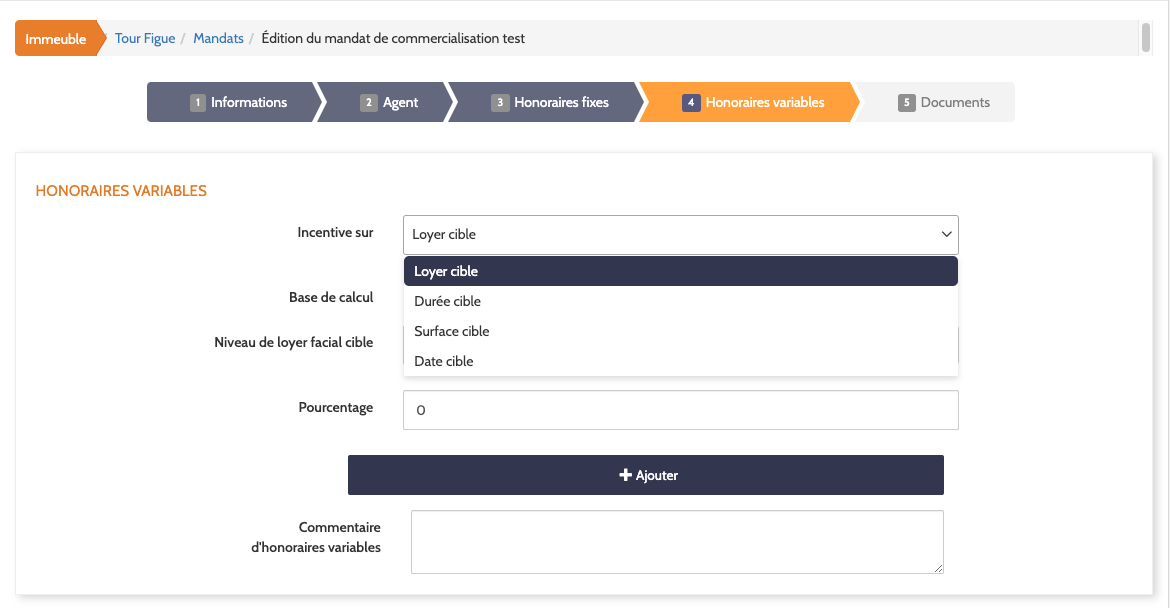This screenshot has height=608, width=1170.
Task: Click the Incentive sur dropdown chevron
Action: click(x=946, y=234)
